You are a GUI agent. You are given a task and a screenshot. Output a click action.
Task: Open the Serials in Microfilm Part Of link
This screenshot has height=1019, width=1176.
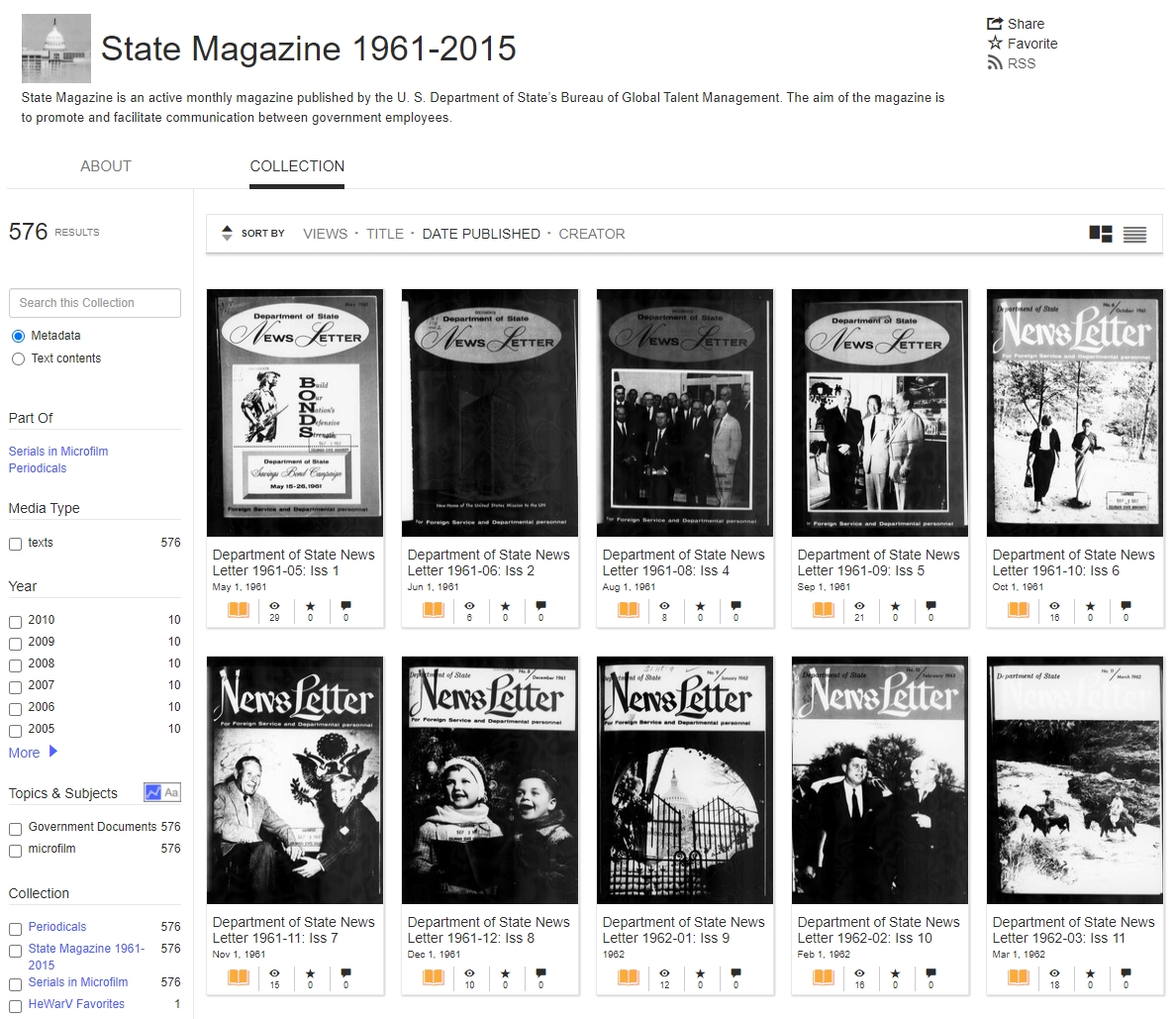[x=58, y=451]
